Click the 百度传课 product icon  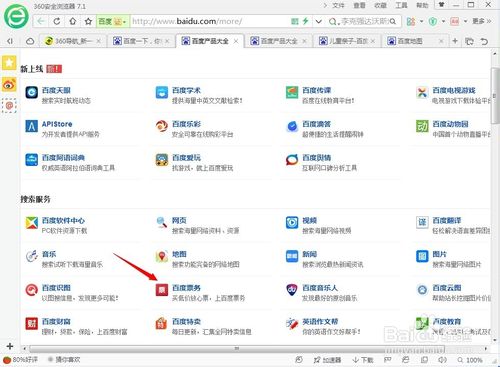tap(292, 92)
